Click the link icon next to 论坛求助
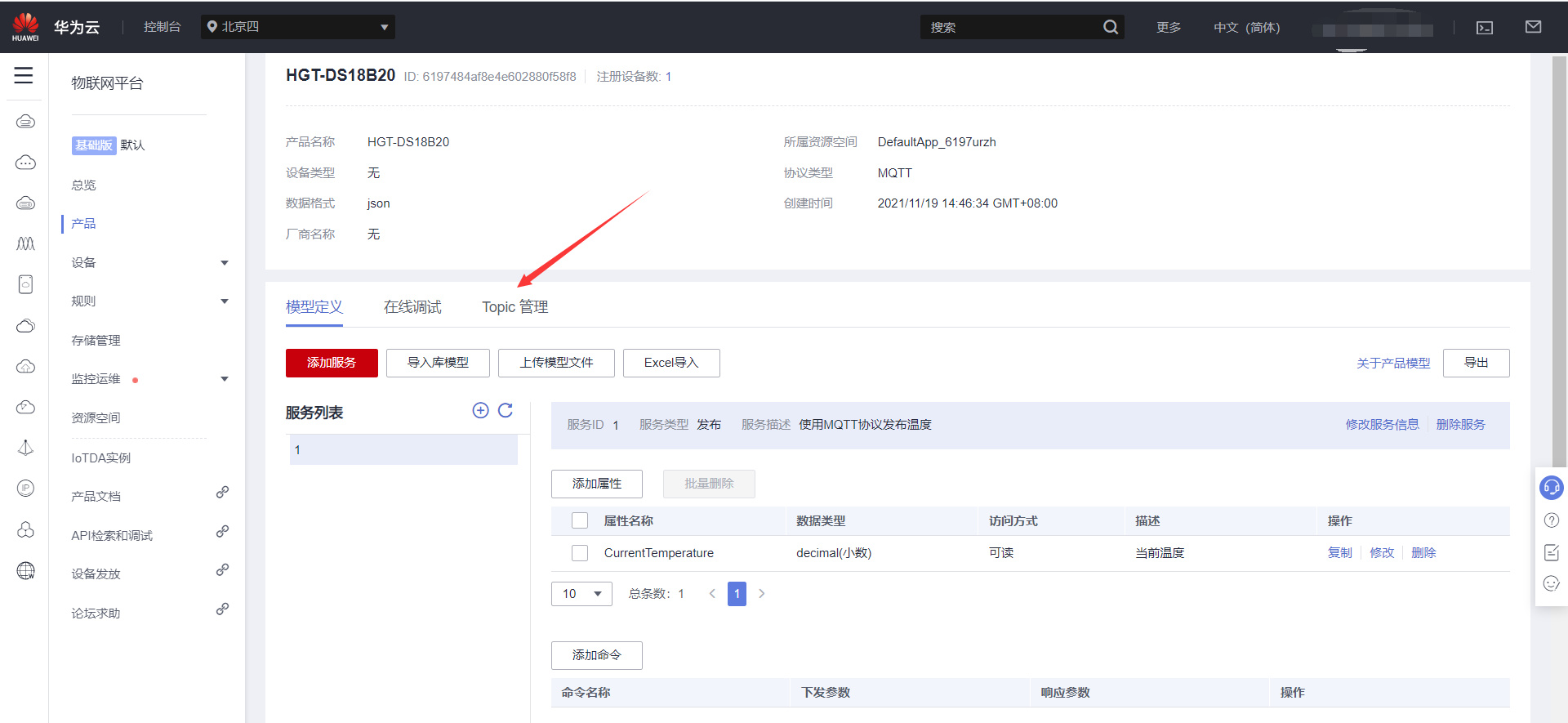 (222, 609)
